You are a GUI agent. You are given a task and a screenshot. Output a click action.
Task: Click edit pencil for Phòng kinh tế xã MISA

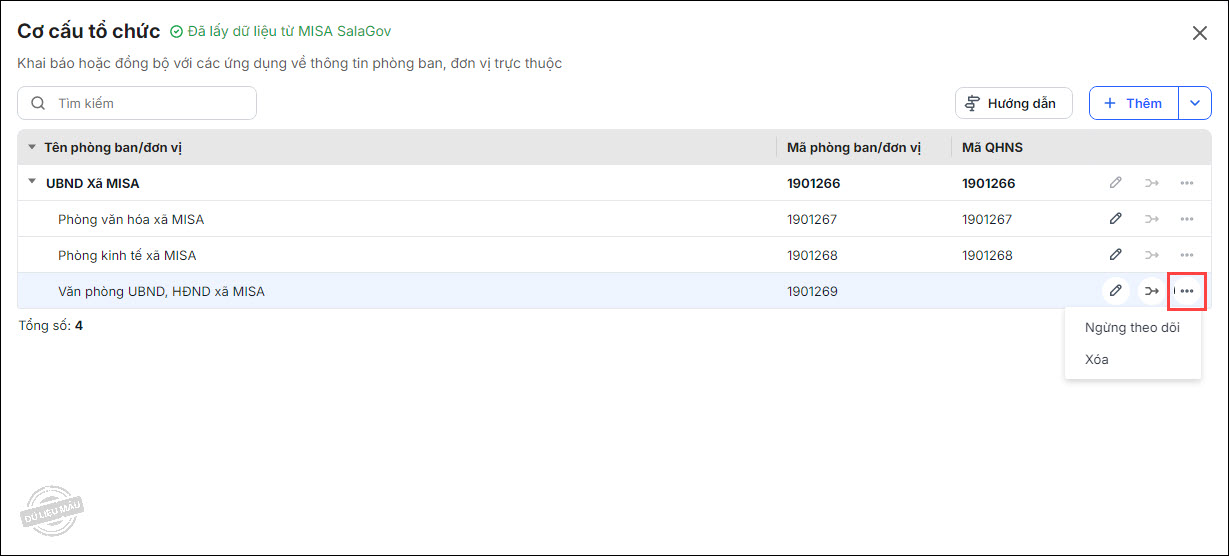(1115, 255)
